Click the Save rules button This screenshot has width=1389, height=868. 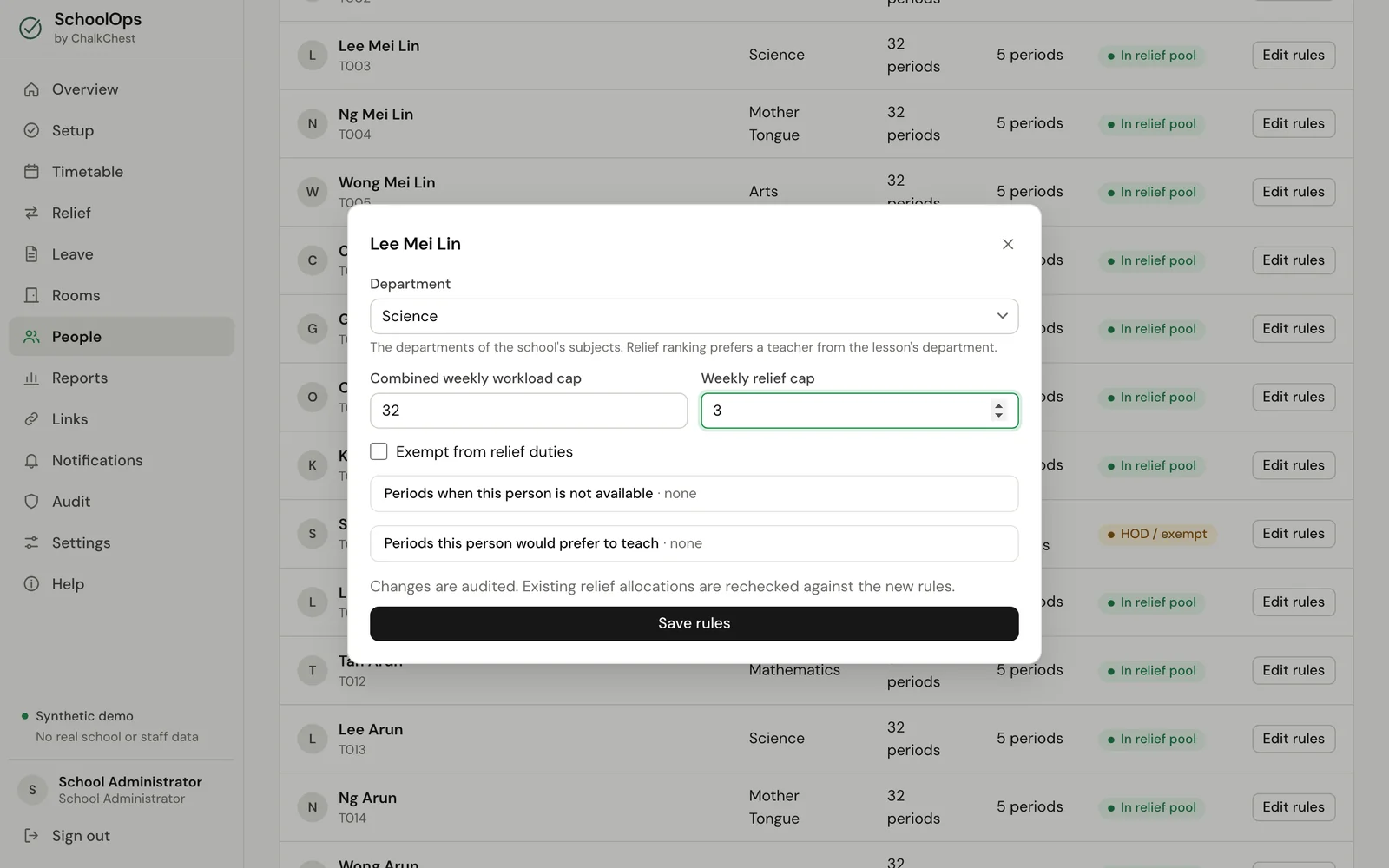[x=694, y=623]
